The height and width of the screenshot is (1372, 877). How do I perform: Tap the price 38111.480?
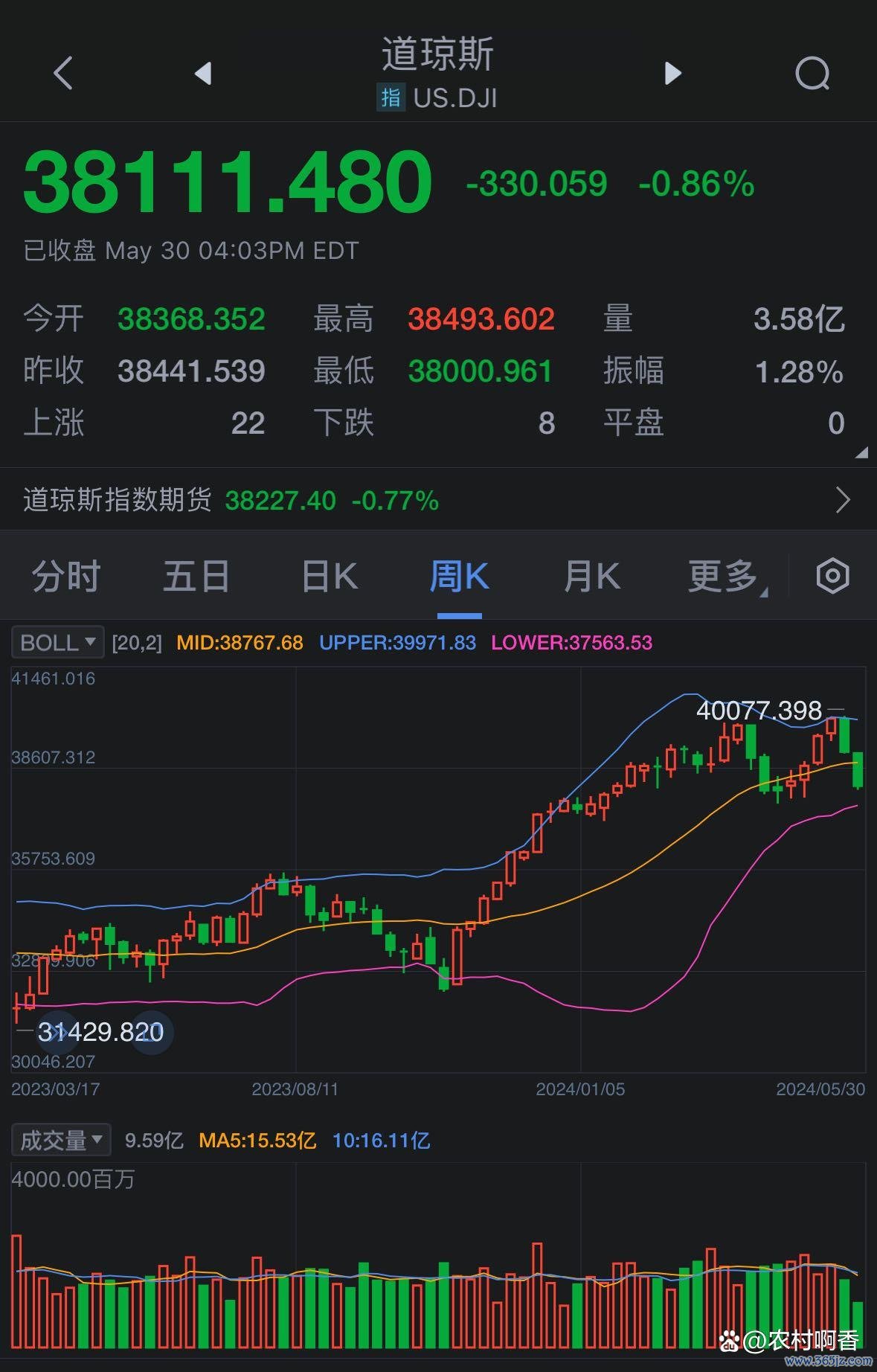coord(228,182)
